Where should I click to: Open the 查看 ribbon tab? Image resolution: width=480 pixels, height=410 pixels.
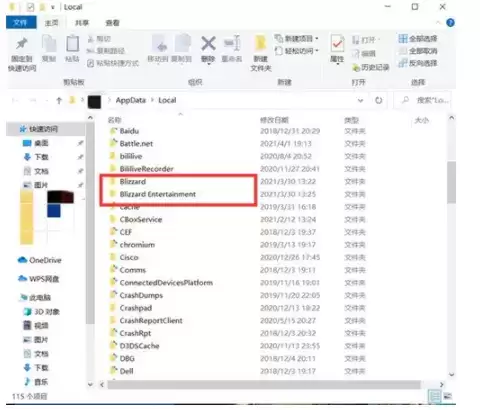tap(112, 23)
